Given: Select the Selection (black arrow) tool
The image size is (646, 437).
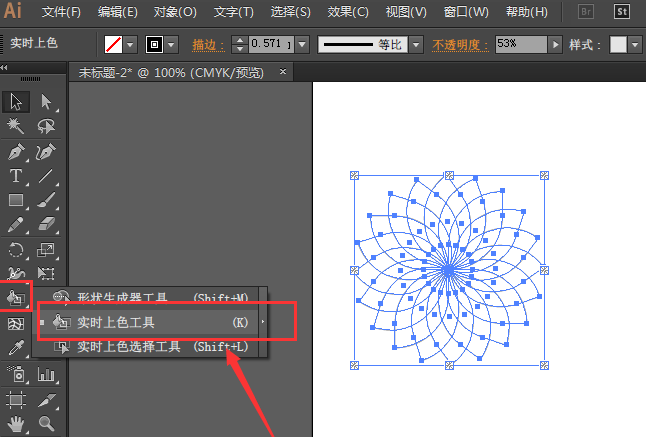Looking at the screenshot, I should [15, 101].
